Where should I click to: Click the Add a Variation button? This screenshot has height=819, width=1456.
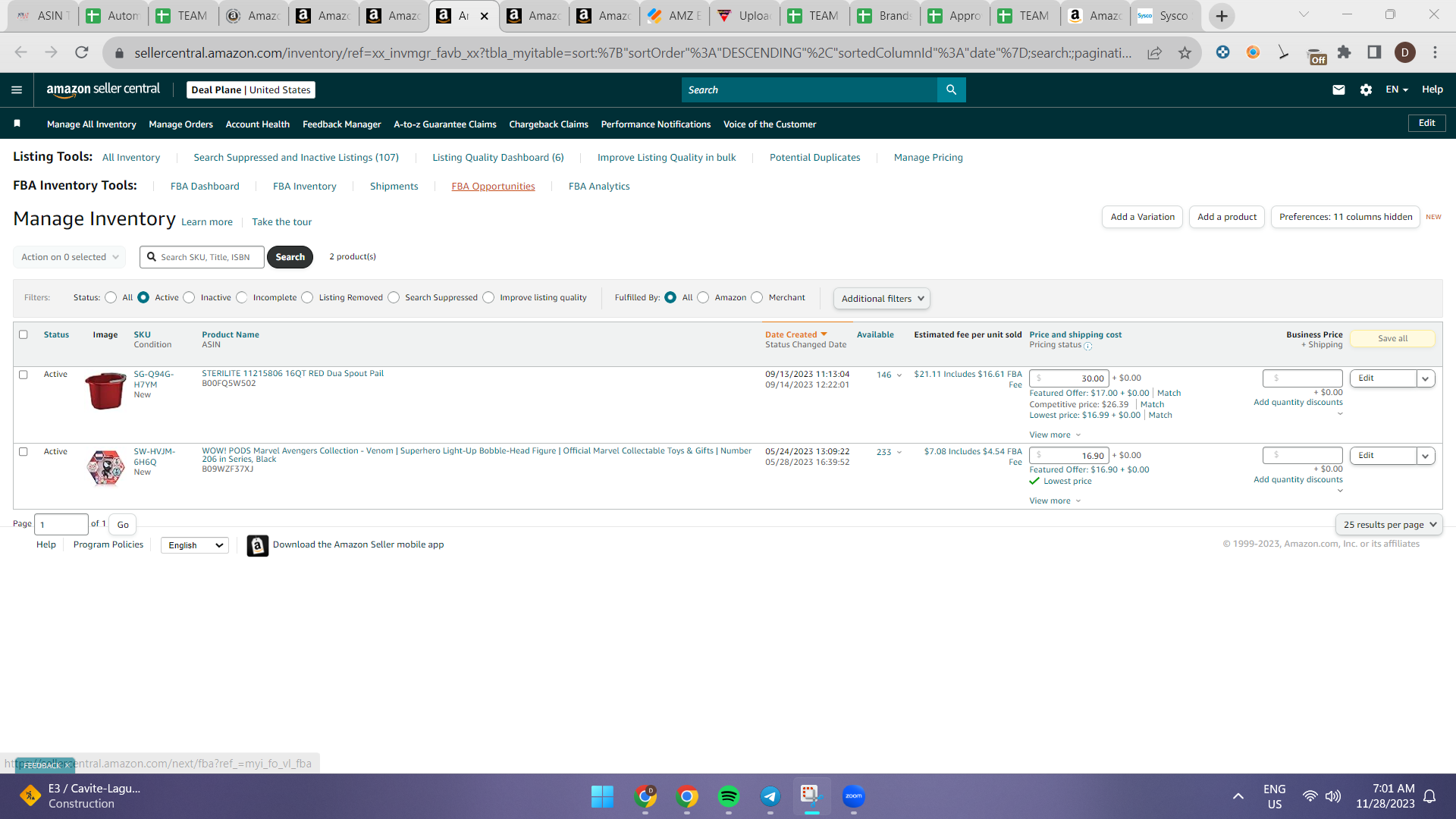(x=1142, y=217)
